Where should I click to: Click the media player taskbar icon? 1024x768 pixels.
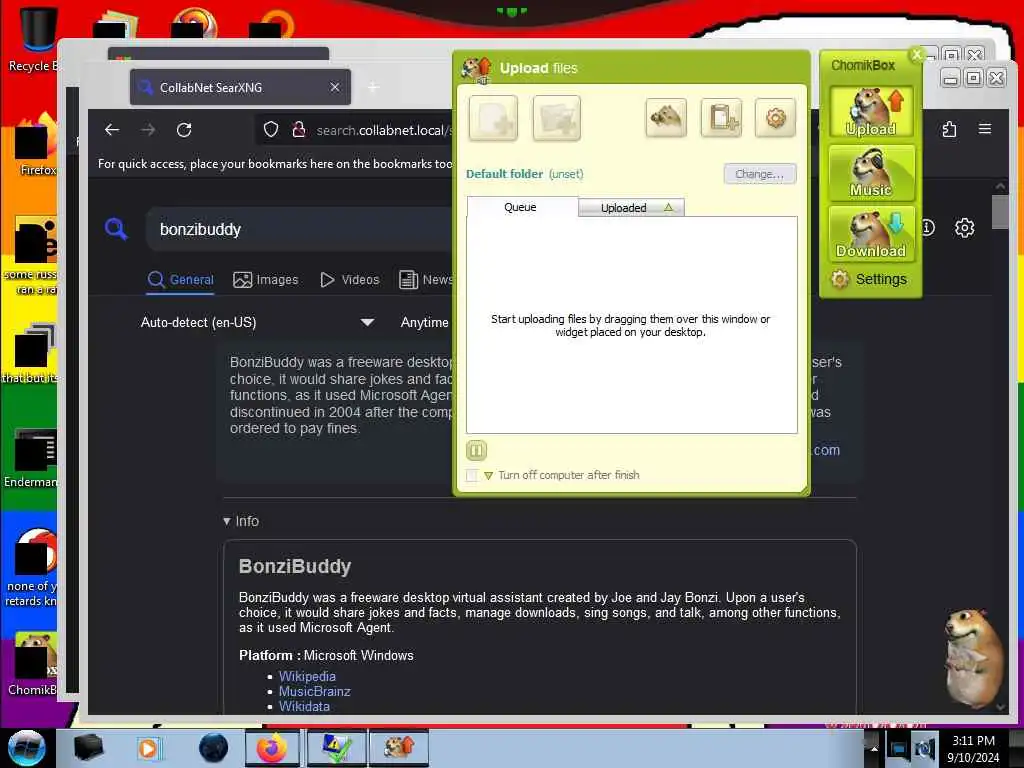[x=149, y=748]
